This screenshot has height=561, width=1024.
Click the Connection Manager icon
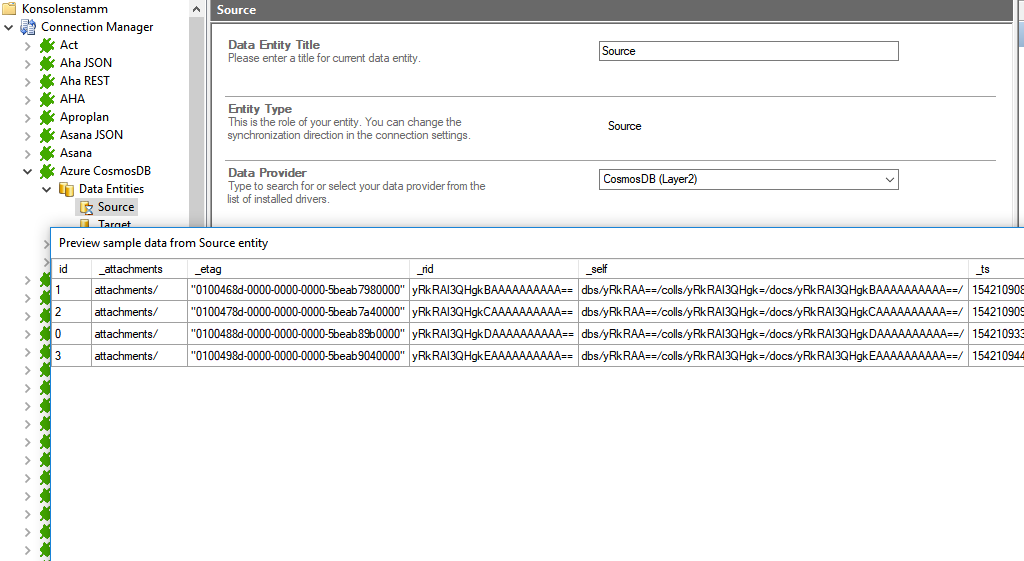click(28, 27)
